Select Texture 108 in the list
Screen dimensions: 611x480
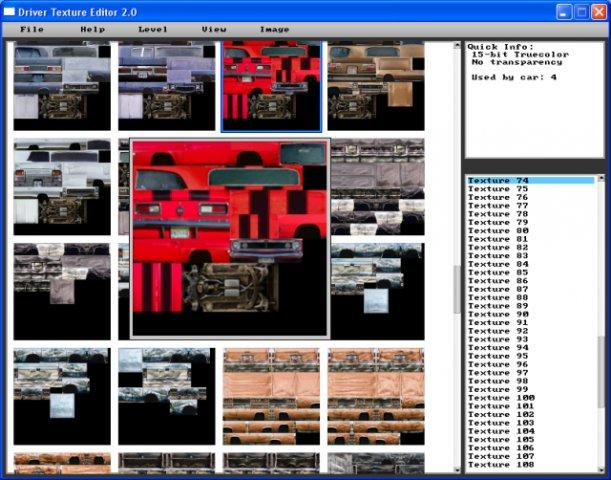pyautogui.click(x=531, y=465)
